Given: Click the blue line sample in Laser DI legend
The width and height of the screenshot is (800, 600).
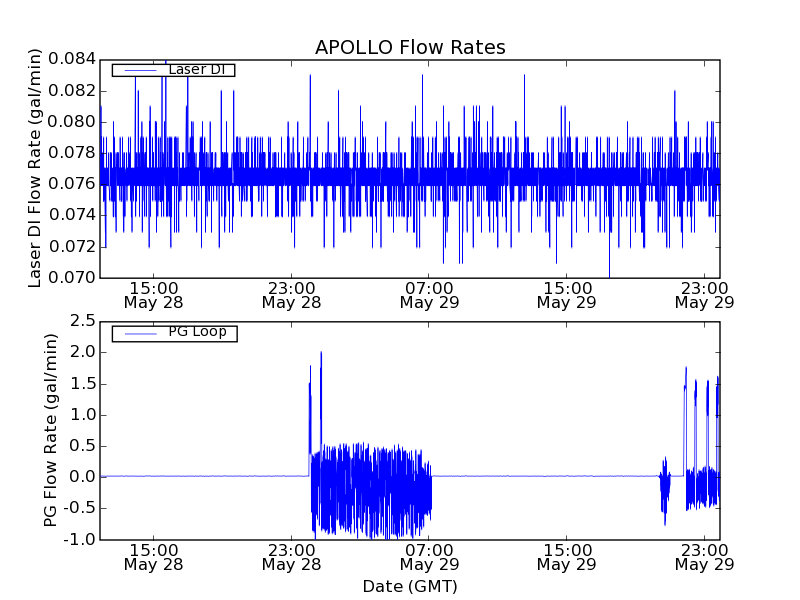Looking at the screenshot, I should tap(135, 70).
